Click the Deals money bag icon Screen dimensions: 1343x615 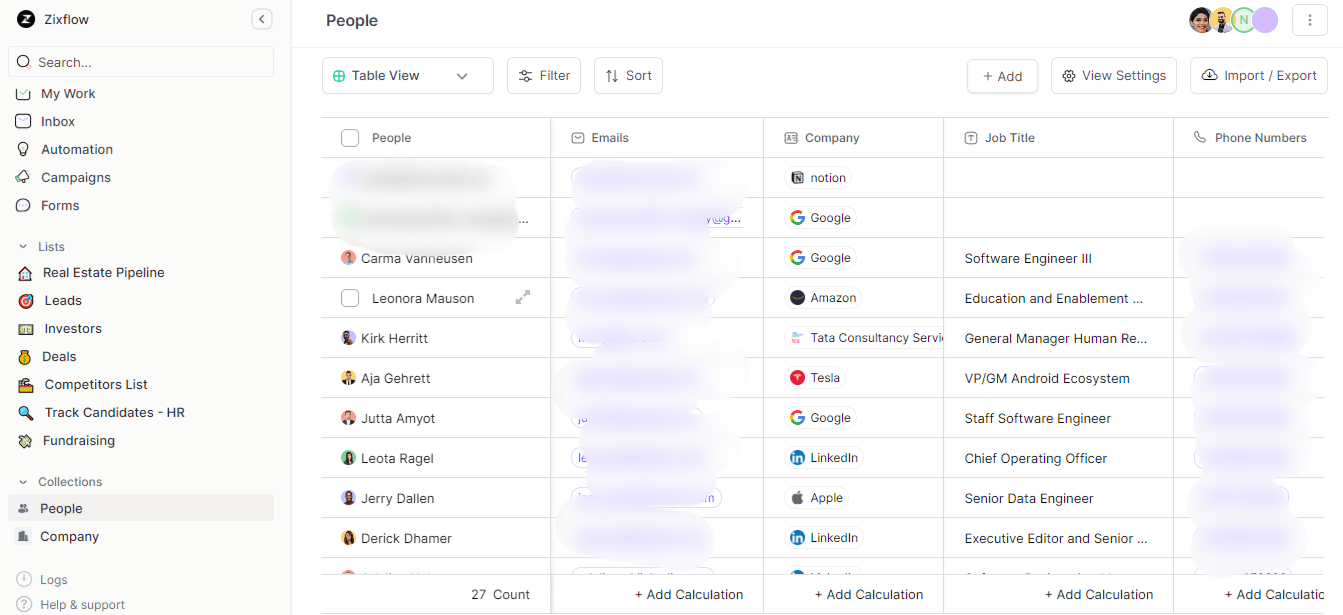pyautogui.click(x=25, y=356)
